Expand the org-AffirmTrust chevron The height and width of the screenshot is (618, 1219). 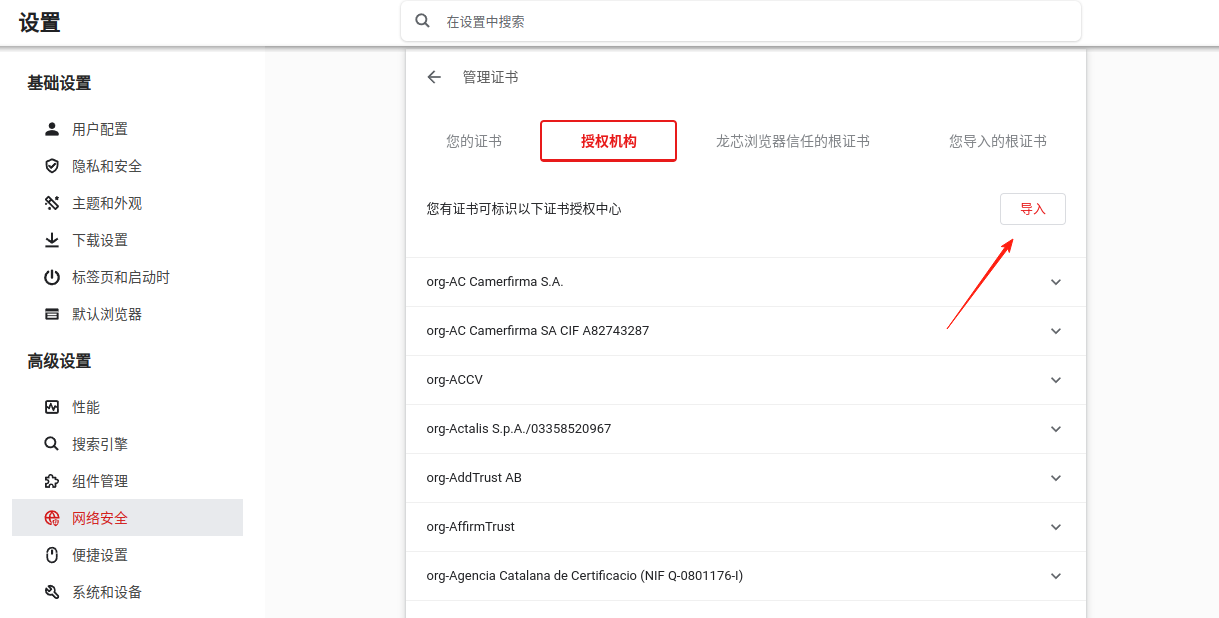click(x=1056, y=527)
